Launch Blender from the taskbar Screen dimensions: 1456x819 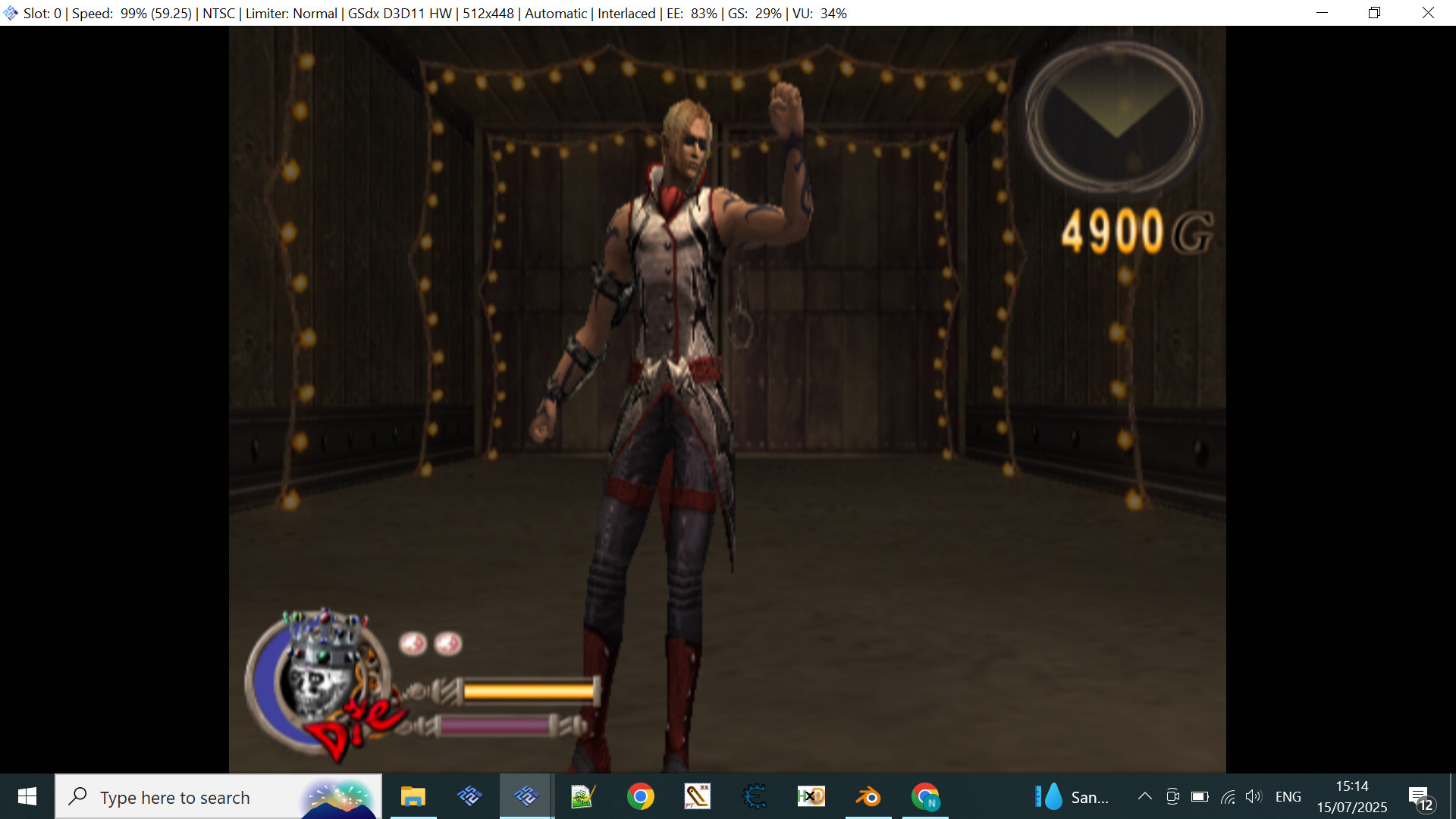869,796
